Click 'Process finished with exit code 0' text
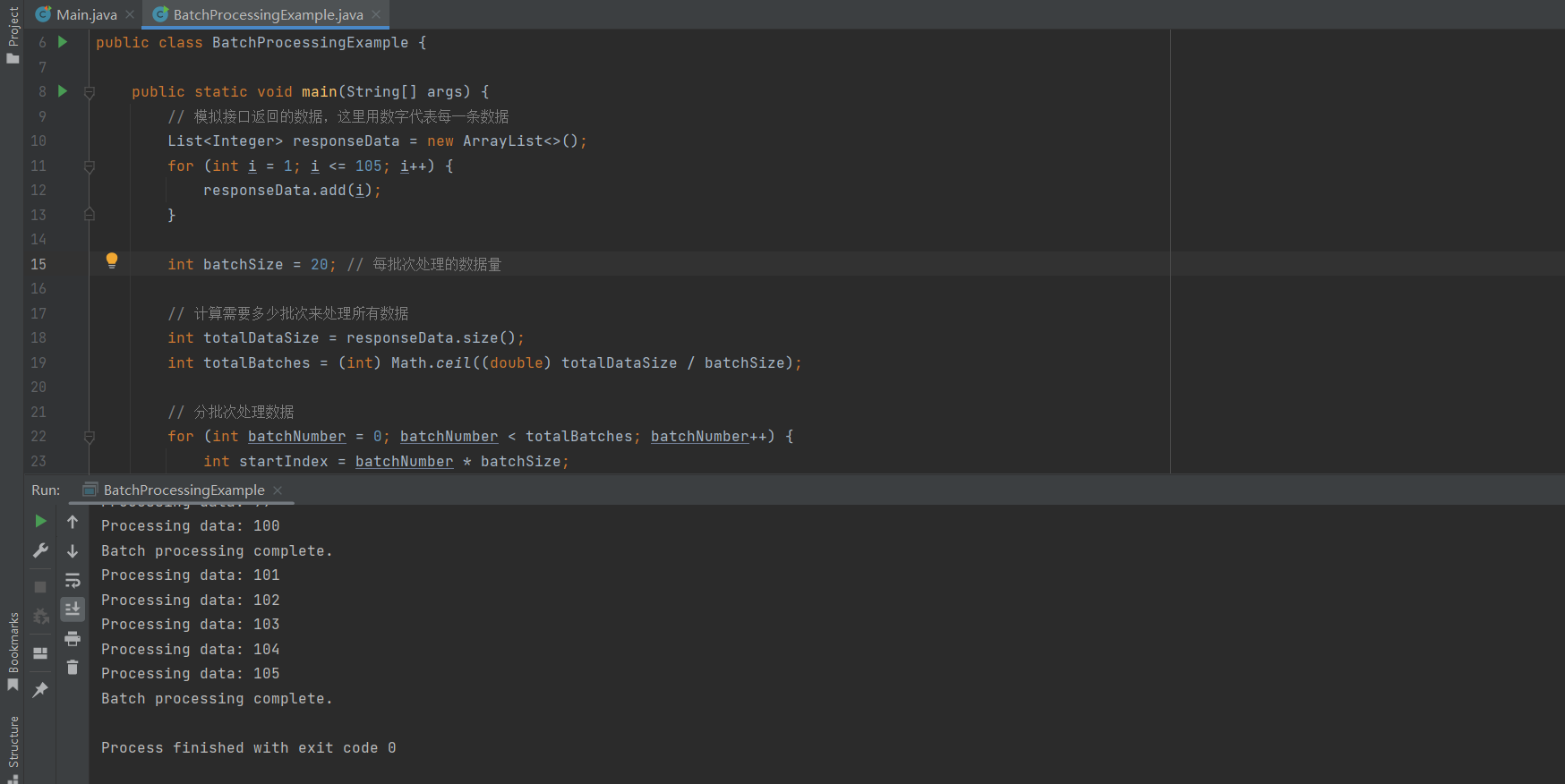 pyautogui.click(x=248, y=747)
